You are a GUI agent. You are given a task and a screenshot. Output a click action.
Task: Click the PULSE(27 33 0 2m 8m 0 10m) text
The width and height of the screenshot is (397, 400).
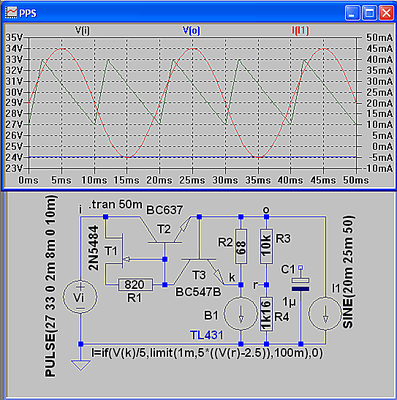[x=51, y=286]
